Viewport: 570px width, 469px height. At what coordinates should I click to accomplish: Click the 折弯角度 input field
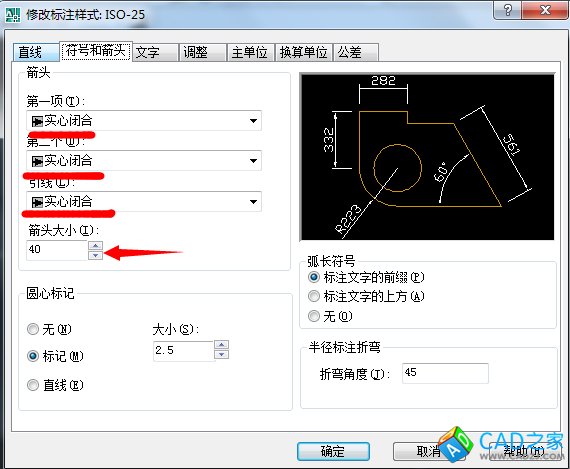pos(445,373)
